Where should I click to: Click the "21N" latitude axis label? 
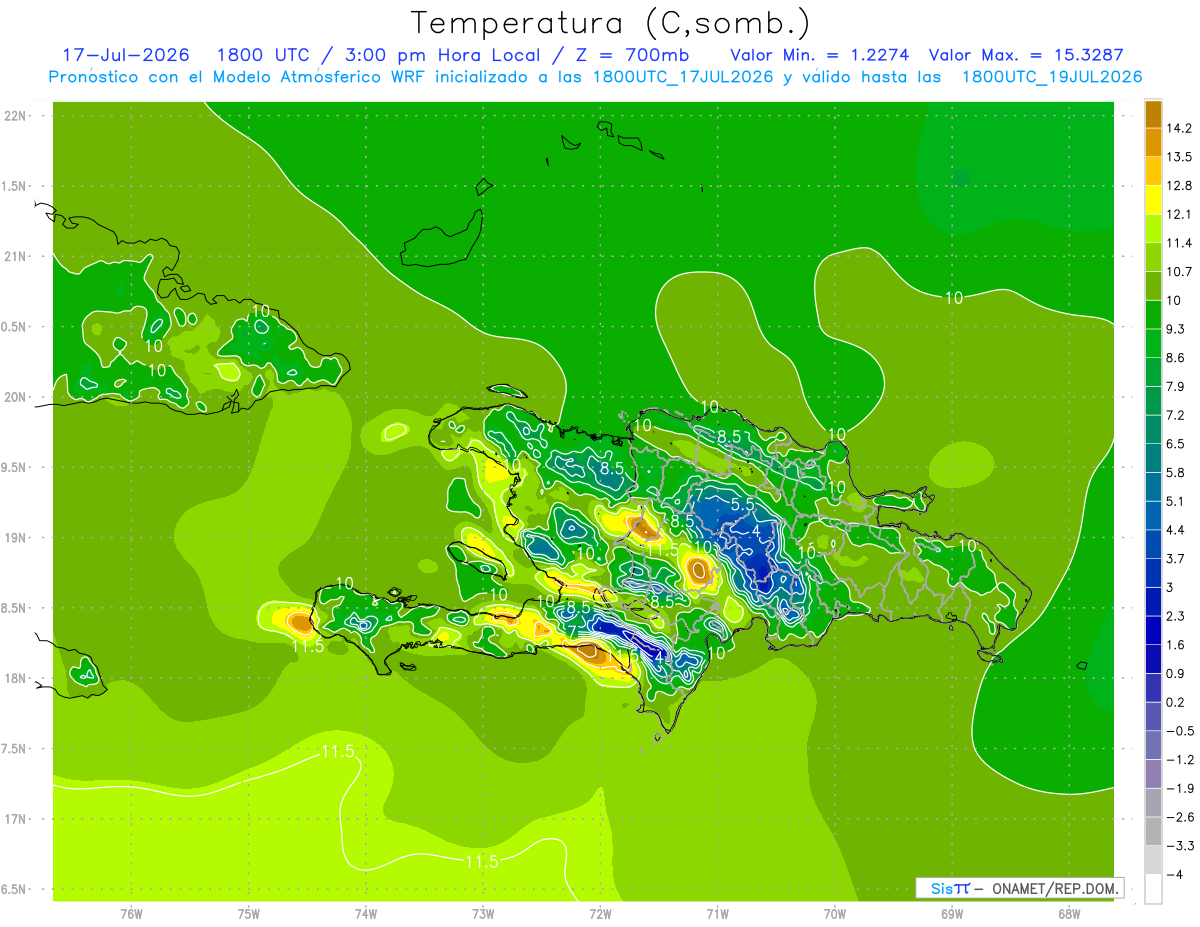16,257
